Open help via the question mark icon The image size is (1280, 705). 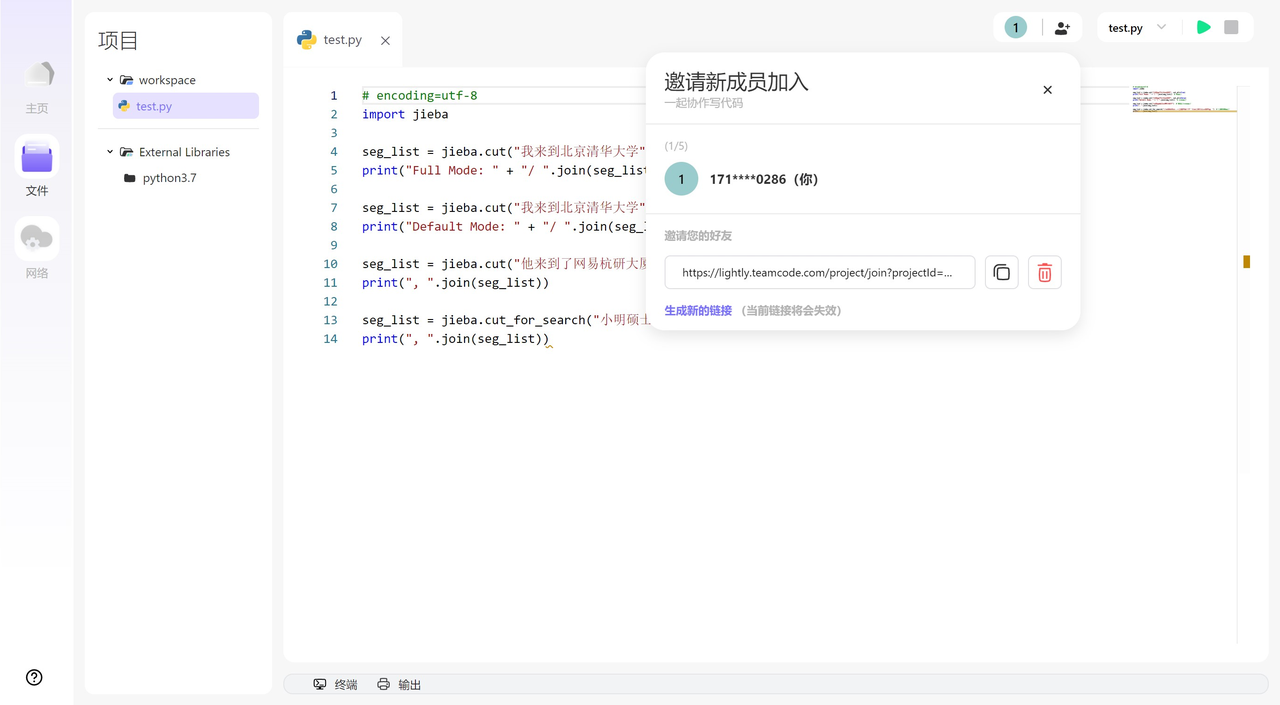(x=35, y=677)
